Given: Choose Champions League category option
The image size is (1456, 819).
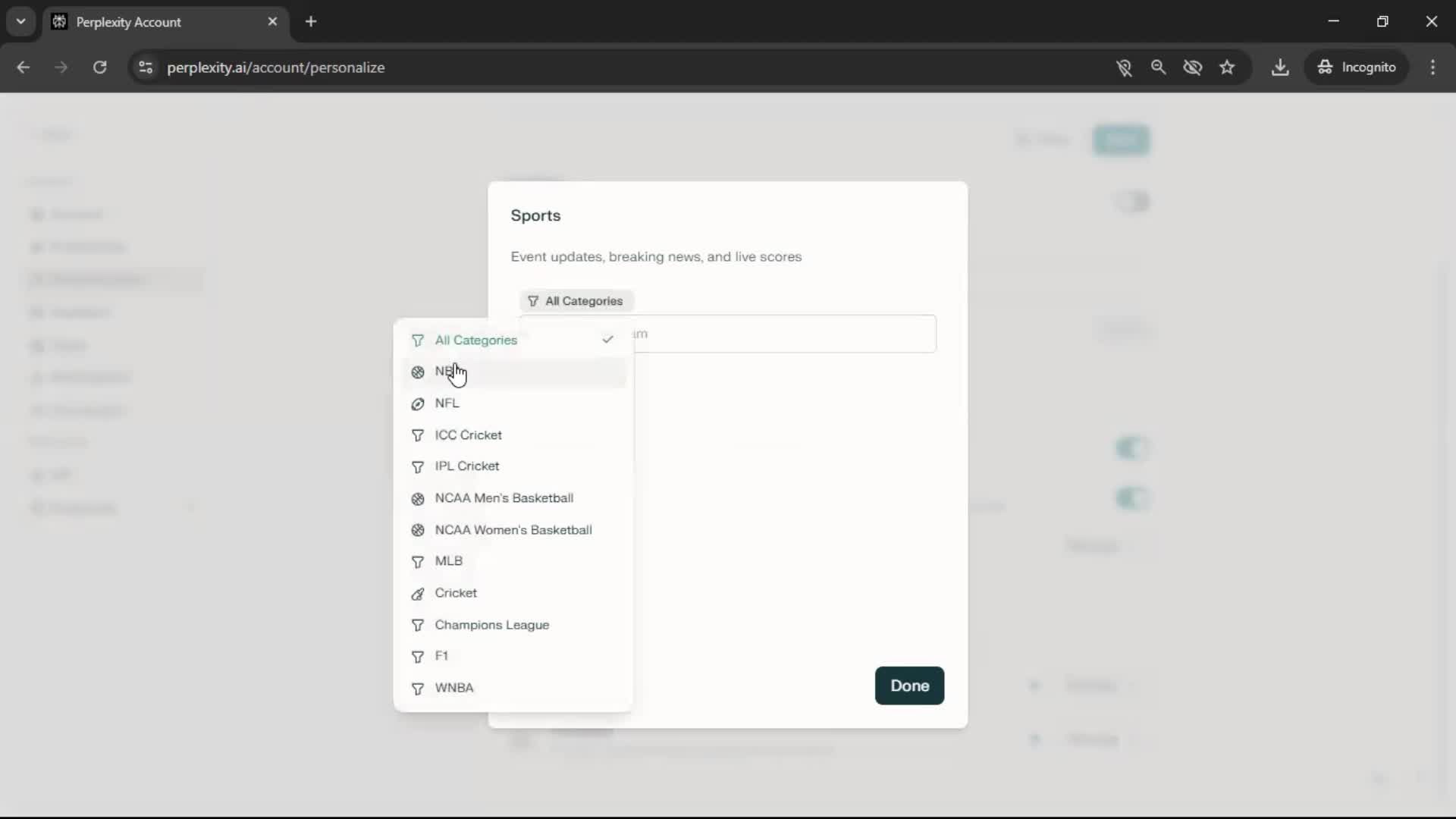Looking at the screenshot, I should tap(491, 625).
